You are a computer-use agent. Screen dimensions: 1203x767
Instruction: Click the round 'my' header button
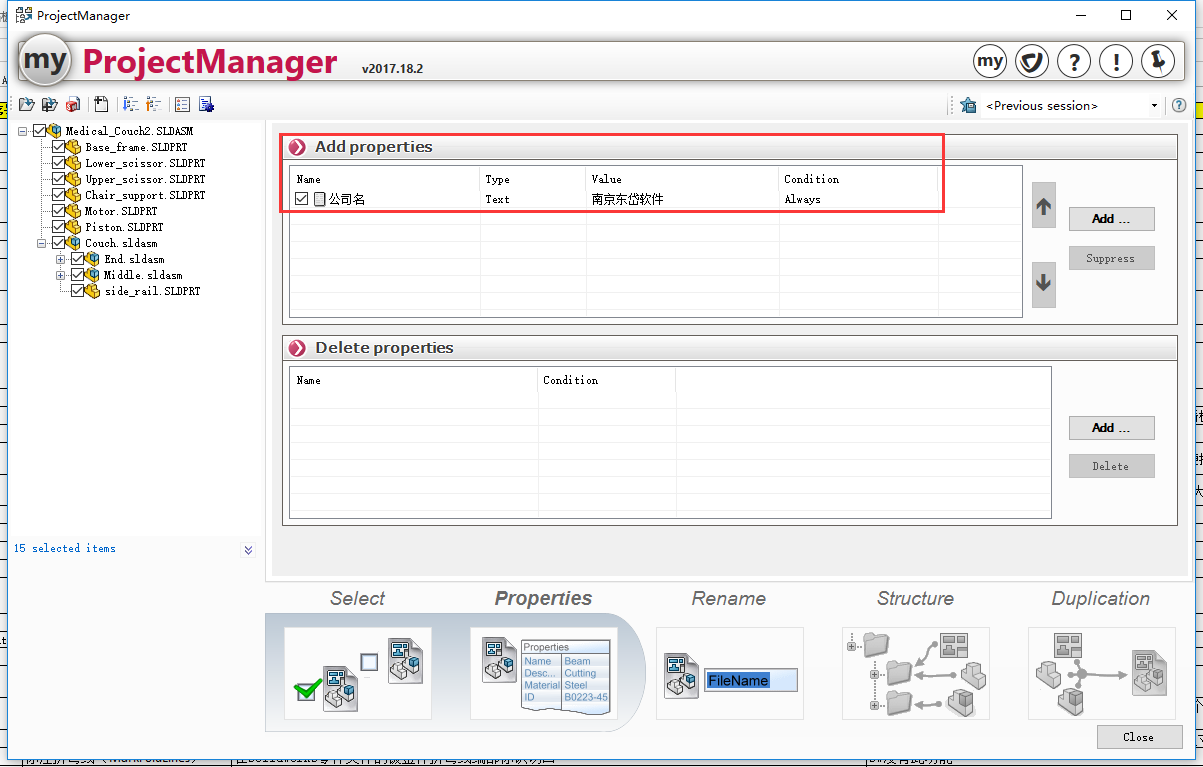(x=990, y=62)
